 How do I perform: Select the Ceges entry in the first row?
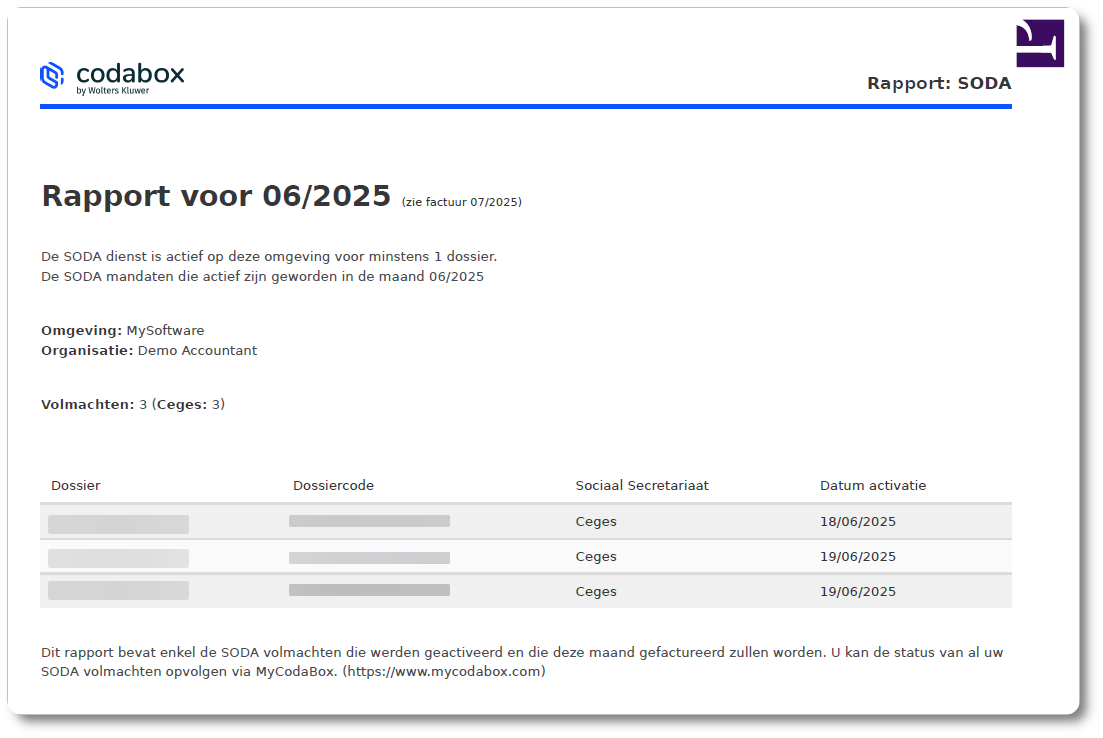coord(595,521)
